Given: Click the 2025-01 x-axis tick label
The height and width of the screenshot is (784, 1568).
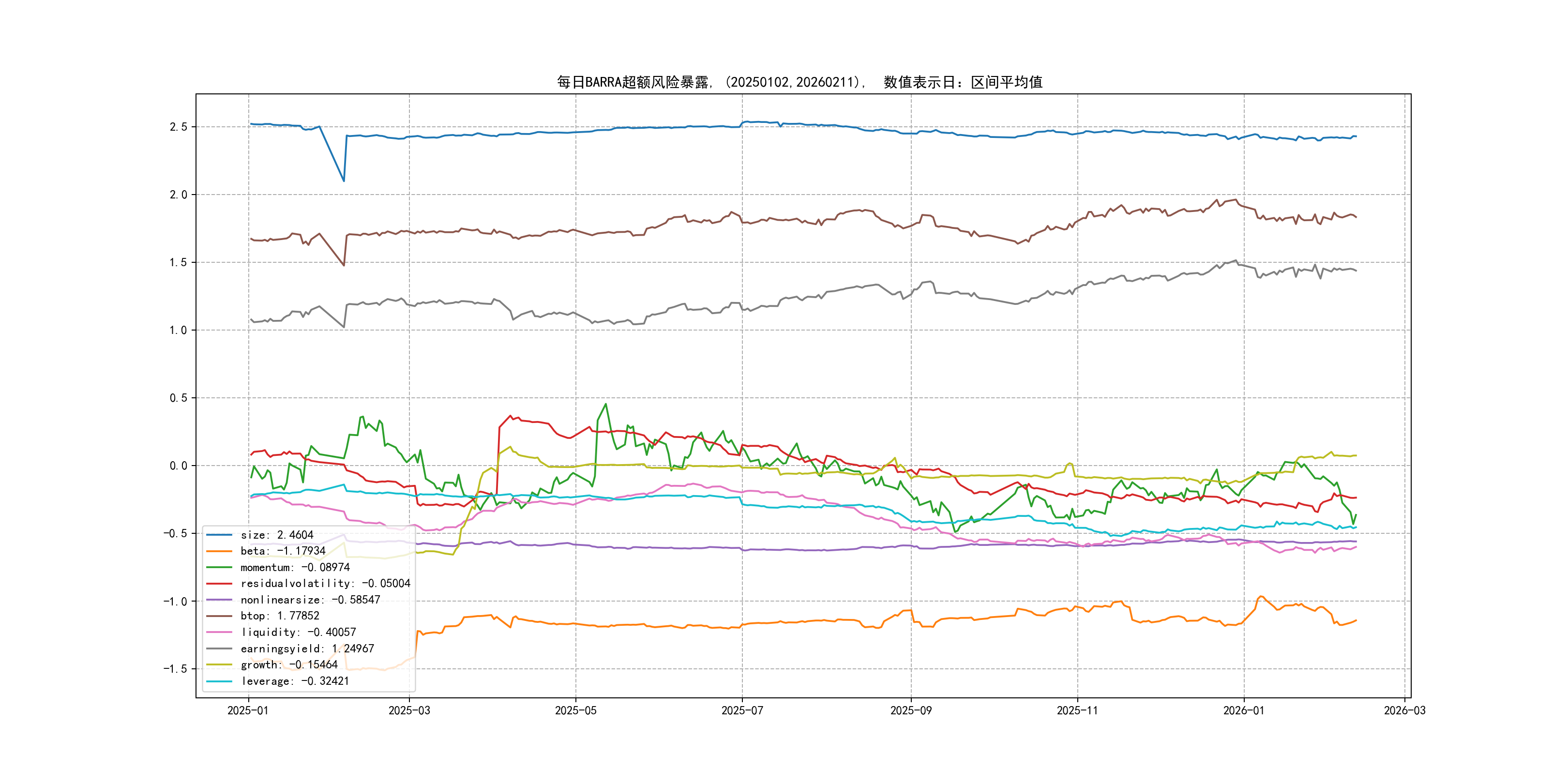Looking at the screenshot, I should [248, 711].
